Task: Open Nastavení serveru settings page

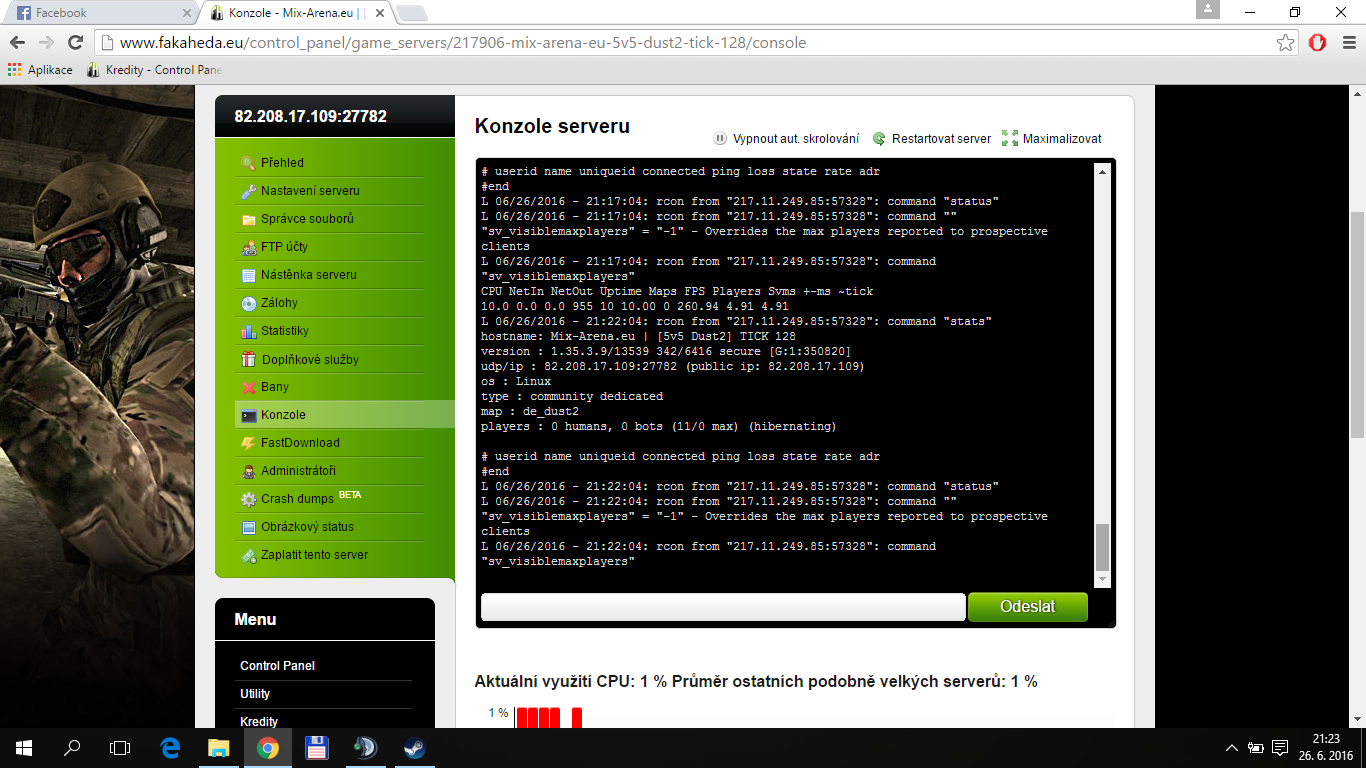Action: 309,191
